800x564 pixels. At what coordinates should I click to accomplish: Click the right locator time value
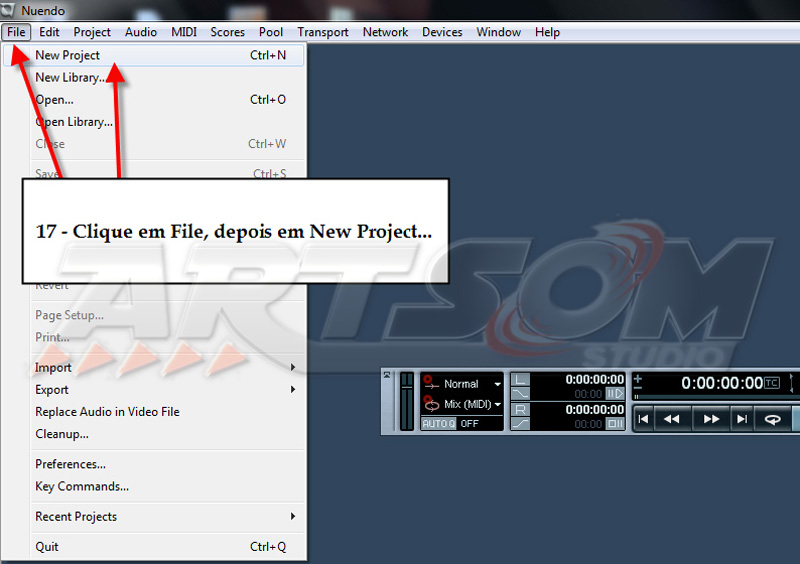[x=594, y=409]
